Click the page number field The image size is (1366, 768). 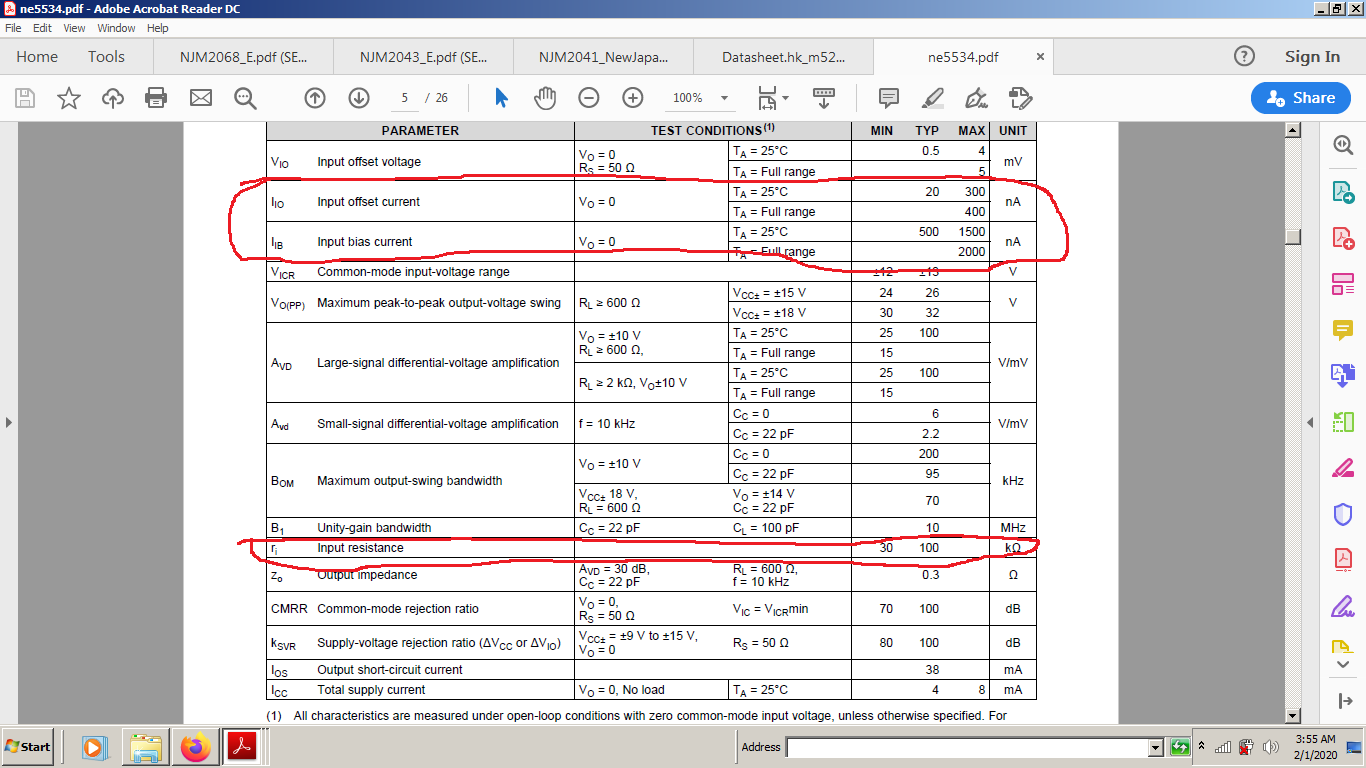(x=405, y=98)
